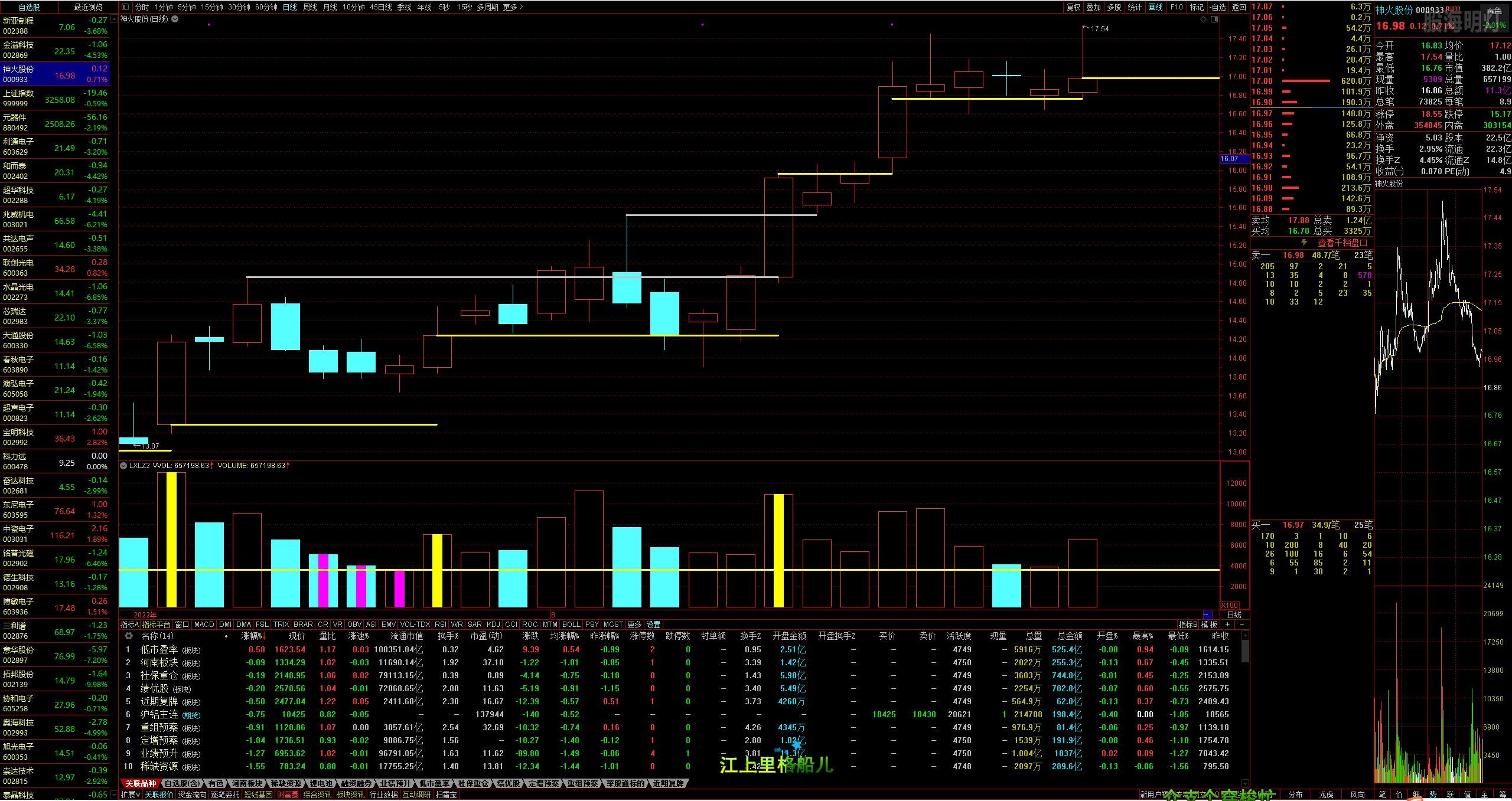Image resolution: width=1512 pixels, height=801 pixels.
Task: Open the 多周期 view
Action: point(487,7)
